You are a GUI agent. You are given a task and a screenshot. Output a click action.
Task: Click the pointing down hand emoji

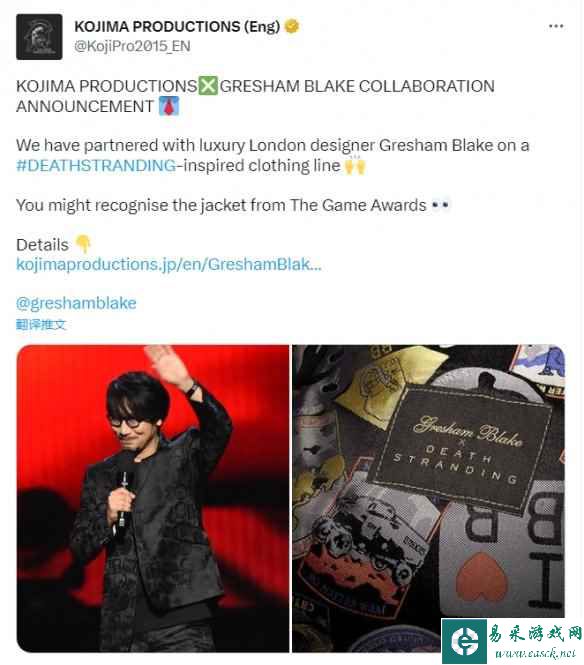[x=83, y=244]
